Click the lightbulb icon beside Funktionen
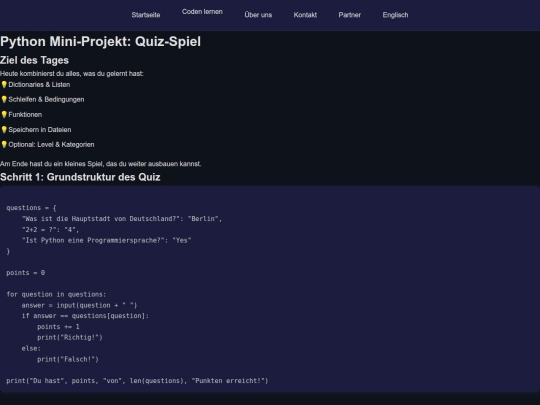 click(4, 114)
